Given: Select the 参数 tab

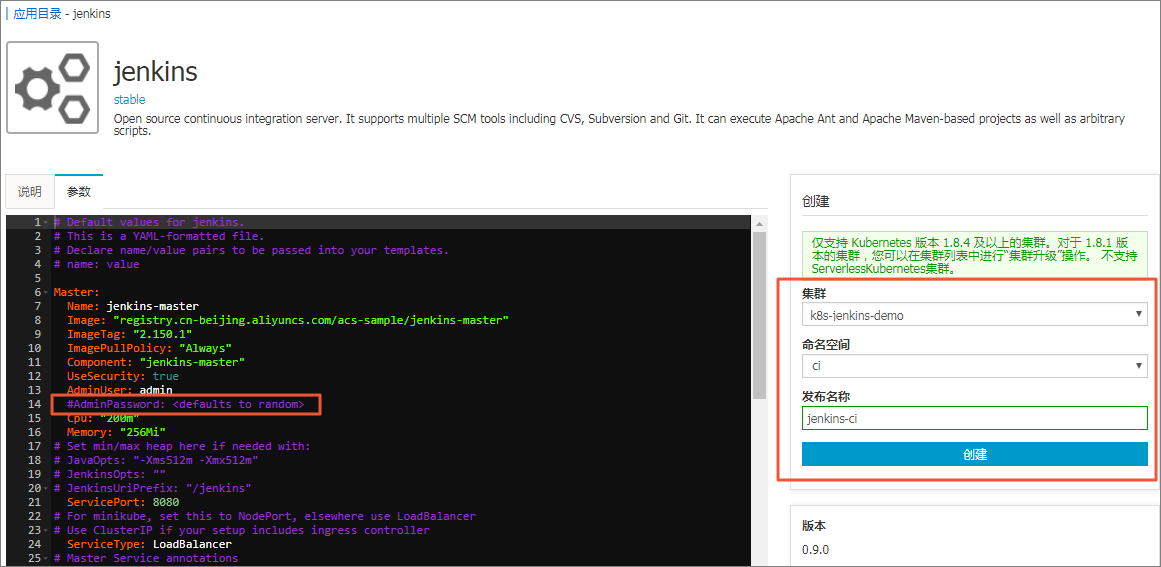Looking at the screenshot, I should (78, 192).
